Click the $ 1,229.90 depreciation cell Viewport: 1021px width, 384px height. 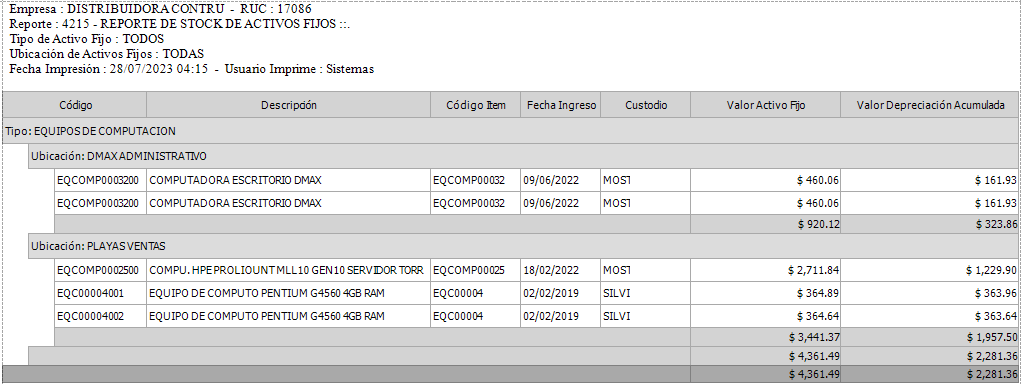[x=930, y=269]
